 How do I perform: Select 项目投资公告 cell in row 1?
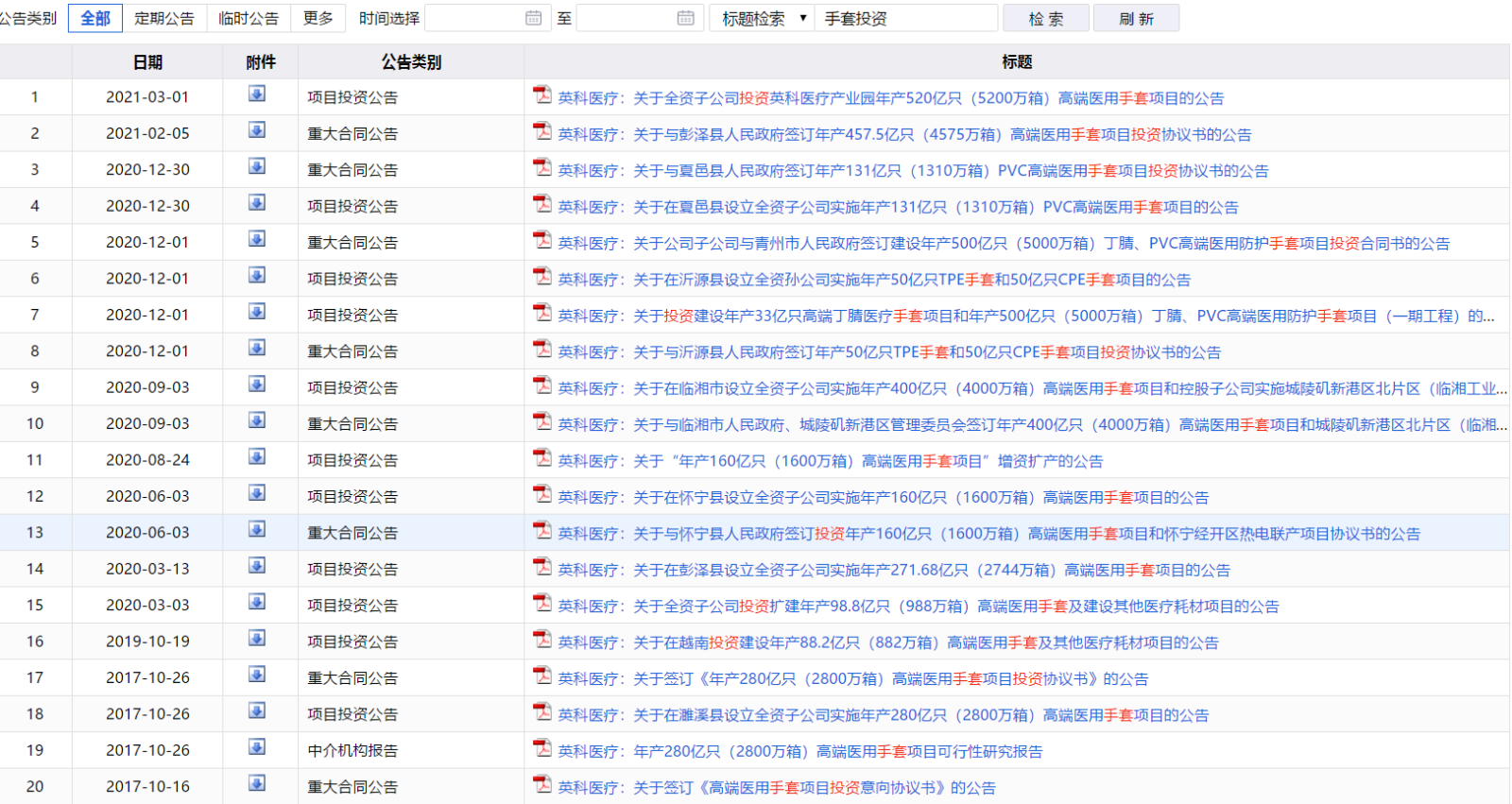411,97
